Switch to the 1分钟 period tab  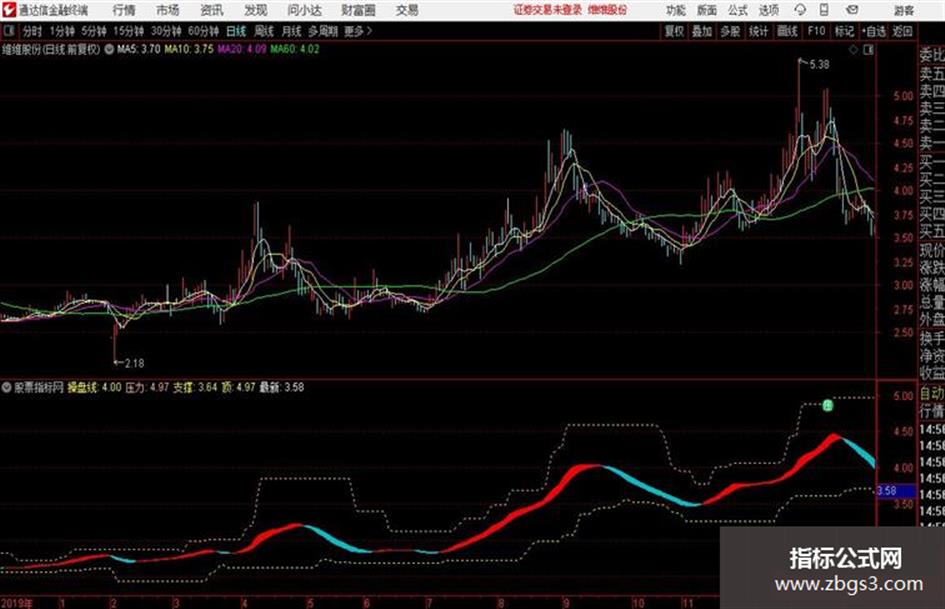click(x=62, y=31)
